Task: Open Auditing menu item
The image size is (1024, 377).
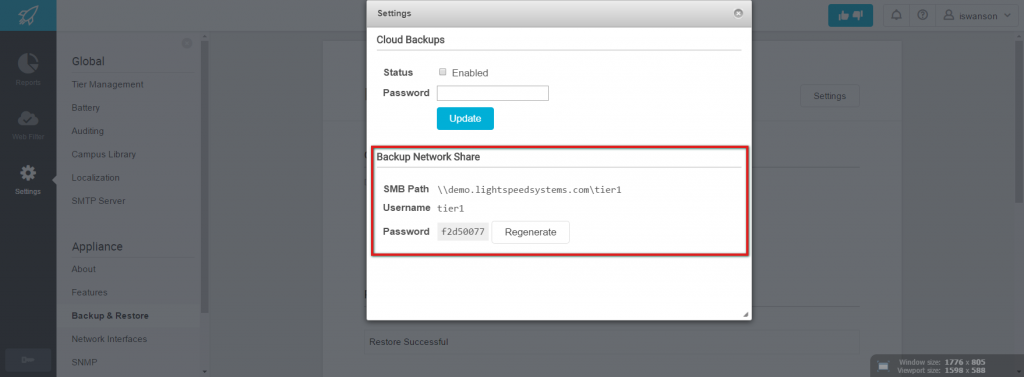Action: (x=88, y=131)
